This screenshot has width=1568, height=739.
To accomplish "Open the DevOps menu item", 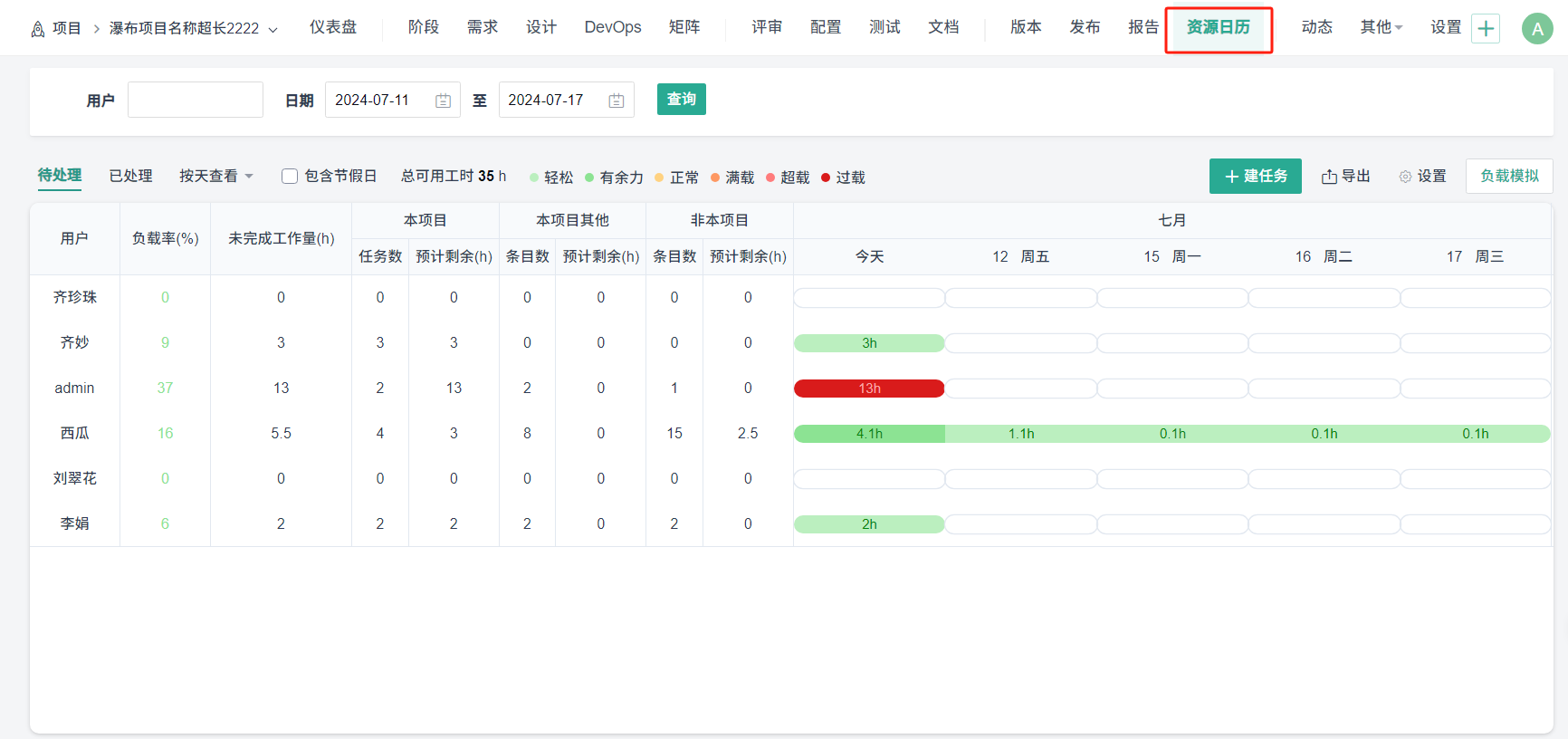I will tap(612, 28).
